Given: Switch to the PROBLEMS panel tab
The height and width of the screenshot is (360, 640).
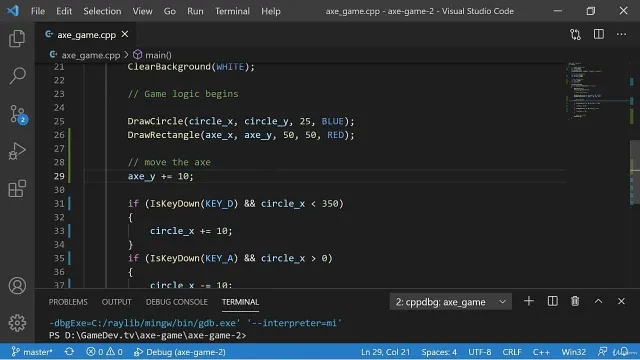Looking at the screenshot, I should (x=68, y=302).
